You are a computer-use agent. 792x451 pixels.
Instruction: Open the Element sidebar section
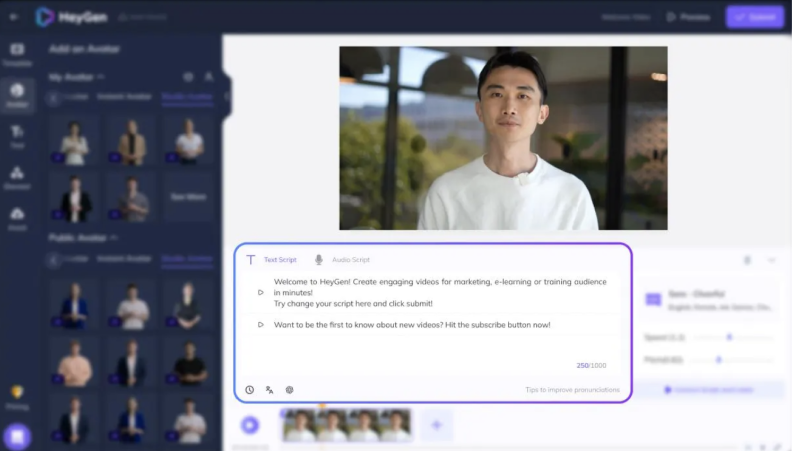pyautogui.click(x=17, y=178)
